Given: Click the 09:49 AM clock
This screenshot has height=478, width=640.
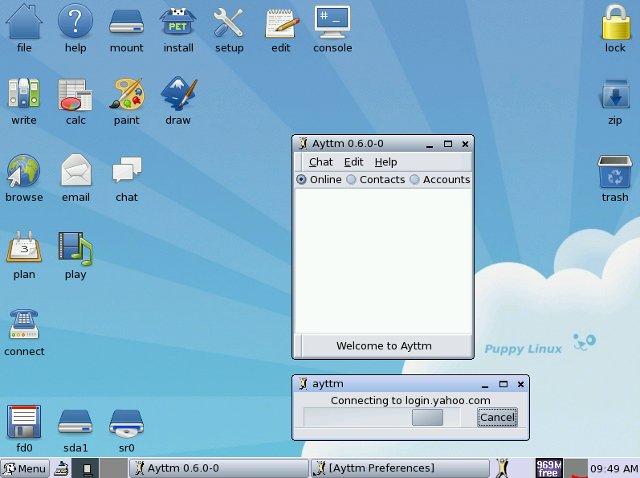Looking at the screenshot, I should (614, 468).
